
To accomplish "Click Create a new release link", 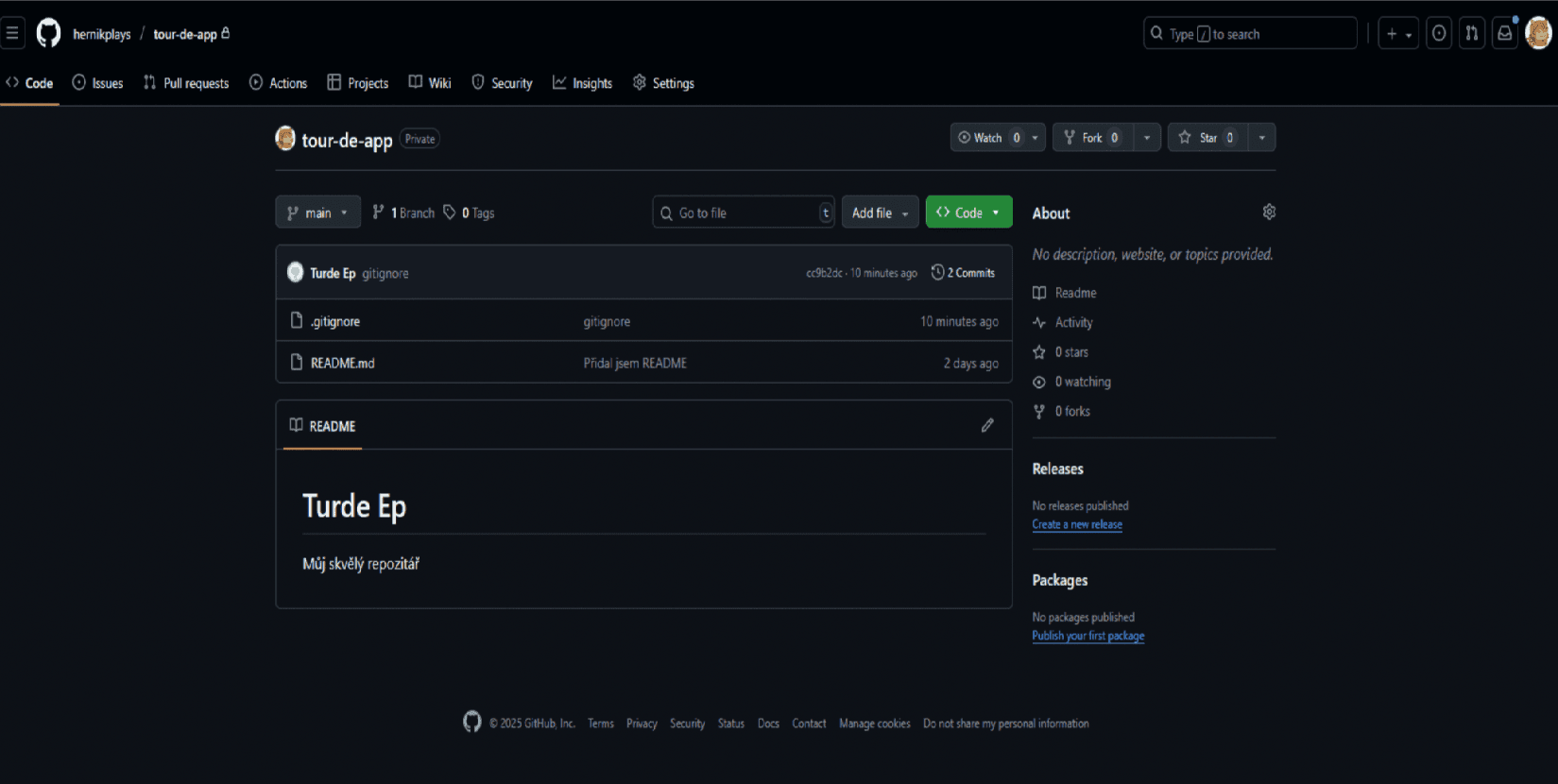I will pyautogui.click(x=1077, y=525).
